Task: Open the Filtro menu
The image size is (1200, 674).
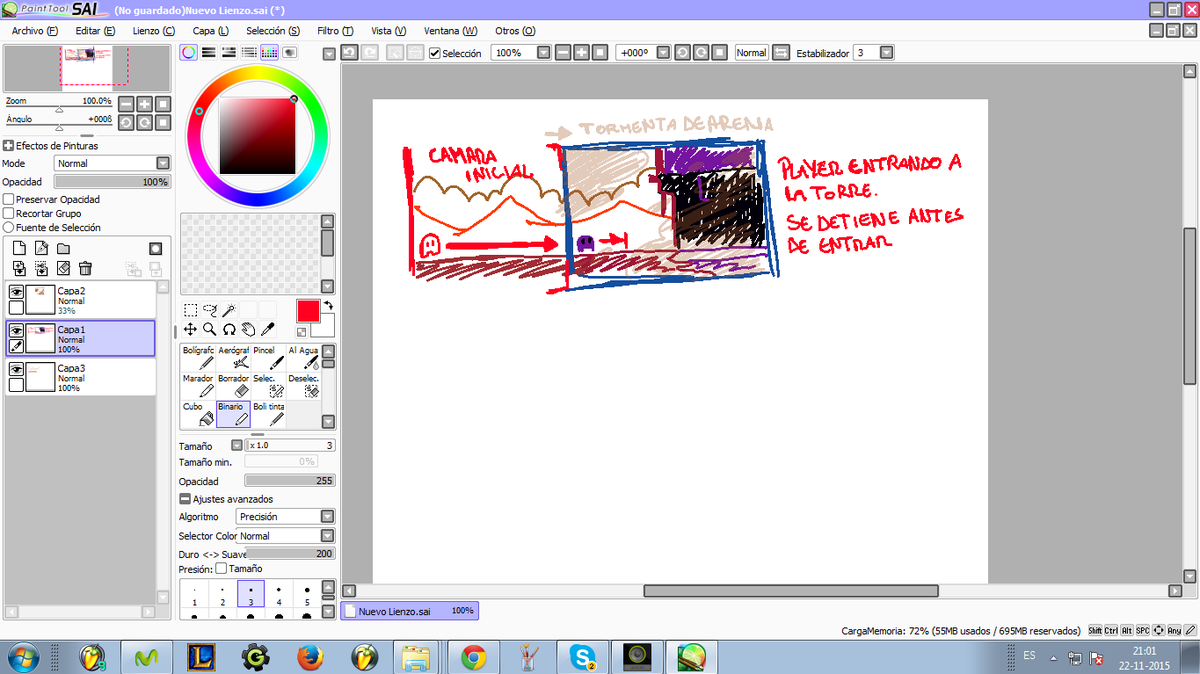Action: pos(335,31)
